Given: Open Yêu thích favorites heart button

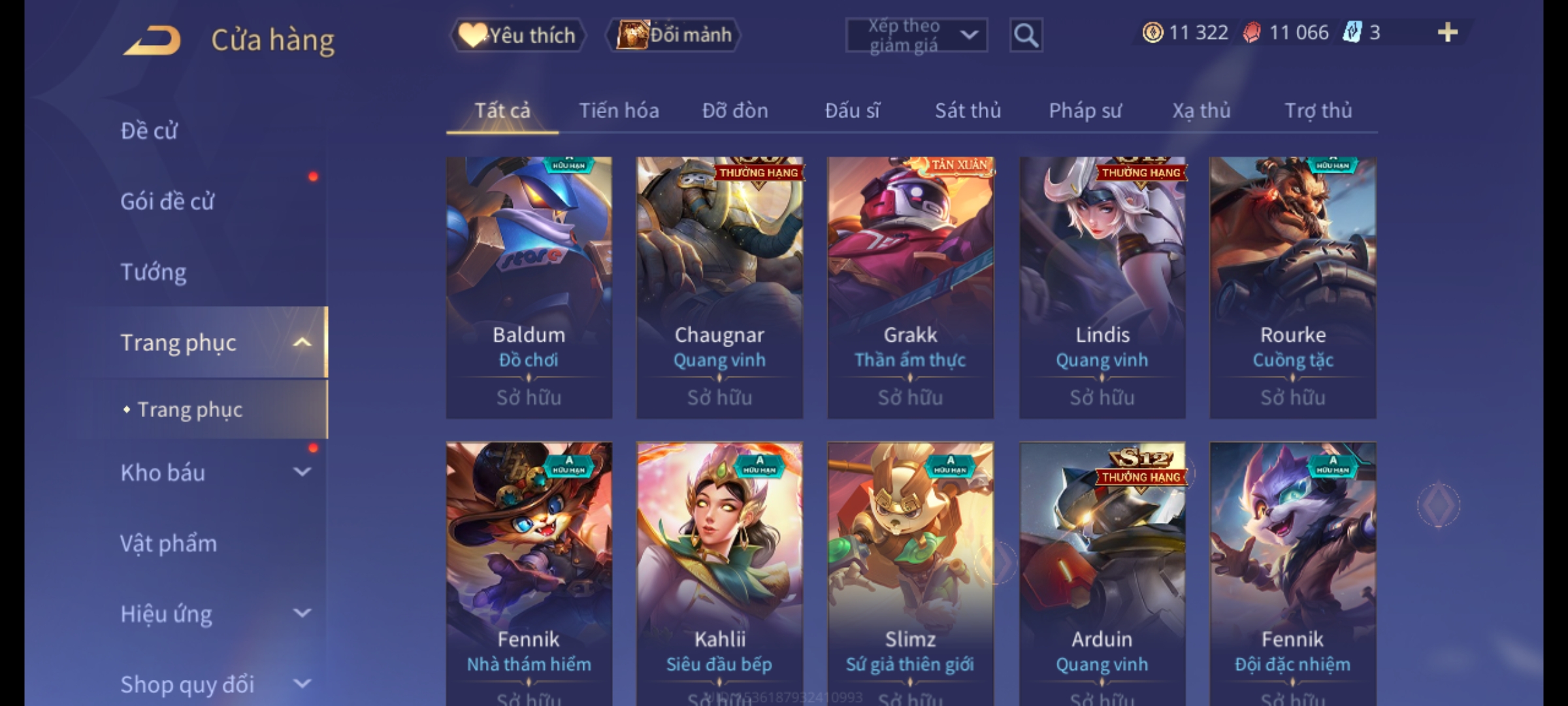Looking at the screenshot, I should (517, 35).
